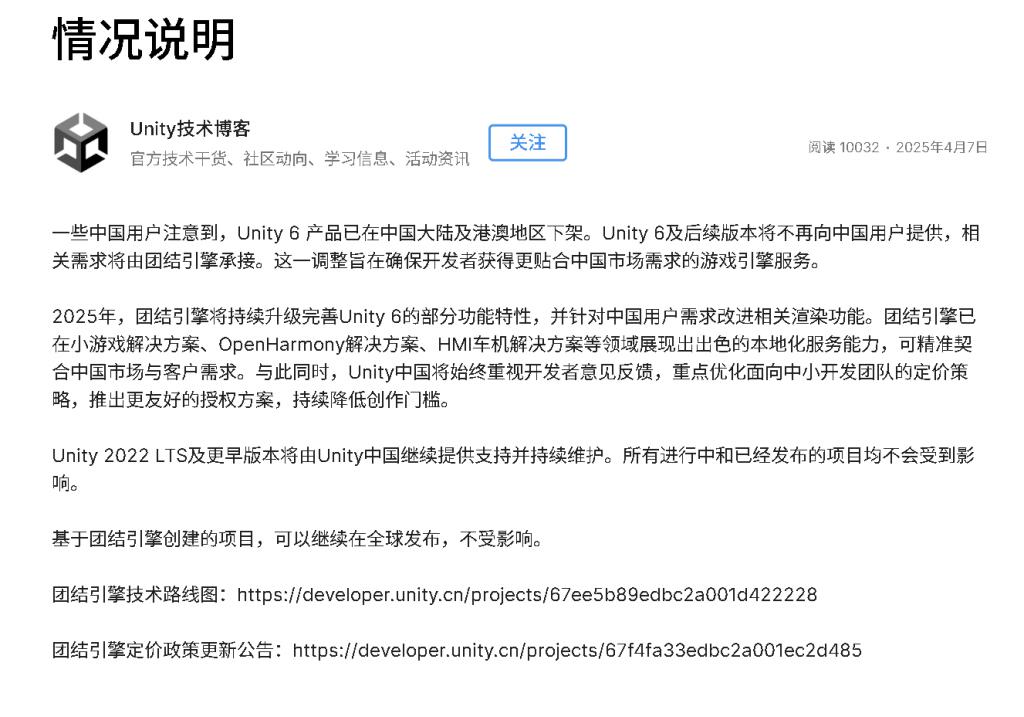Click the paragraph starting with 2025年，团结引擎

click(513, 358)
